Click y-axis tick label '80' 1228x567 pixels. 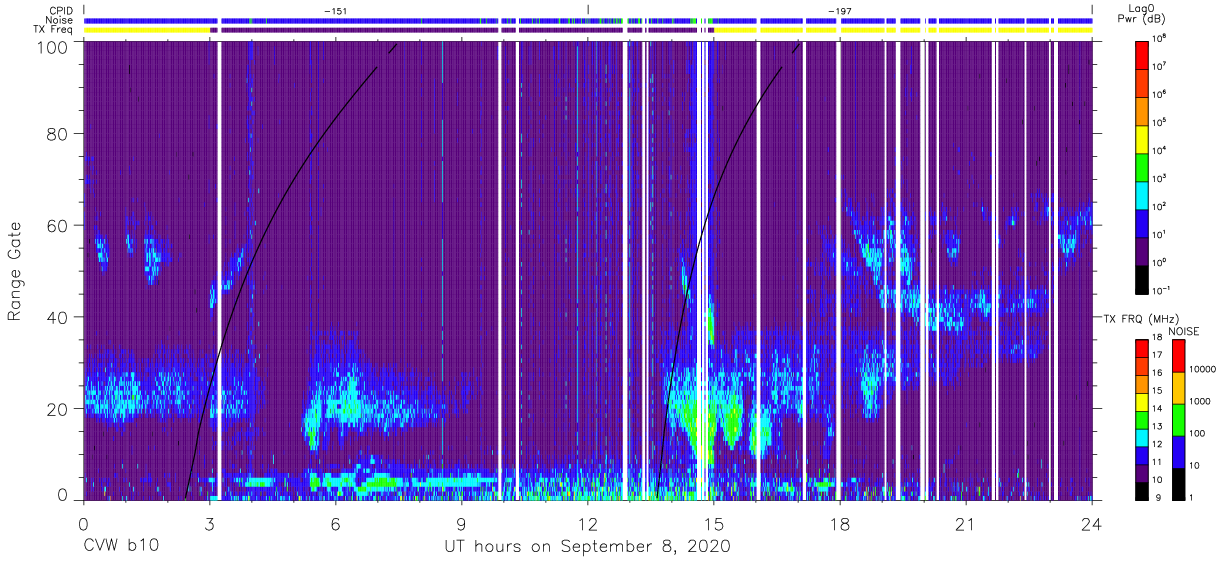[57, 134]
